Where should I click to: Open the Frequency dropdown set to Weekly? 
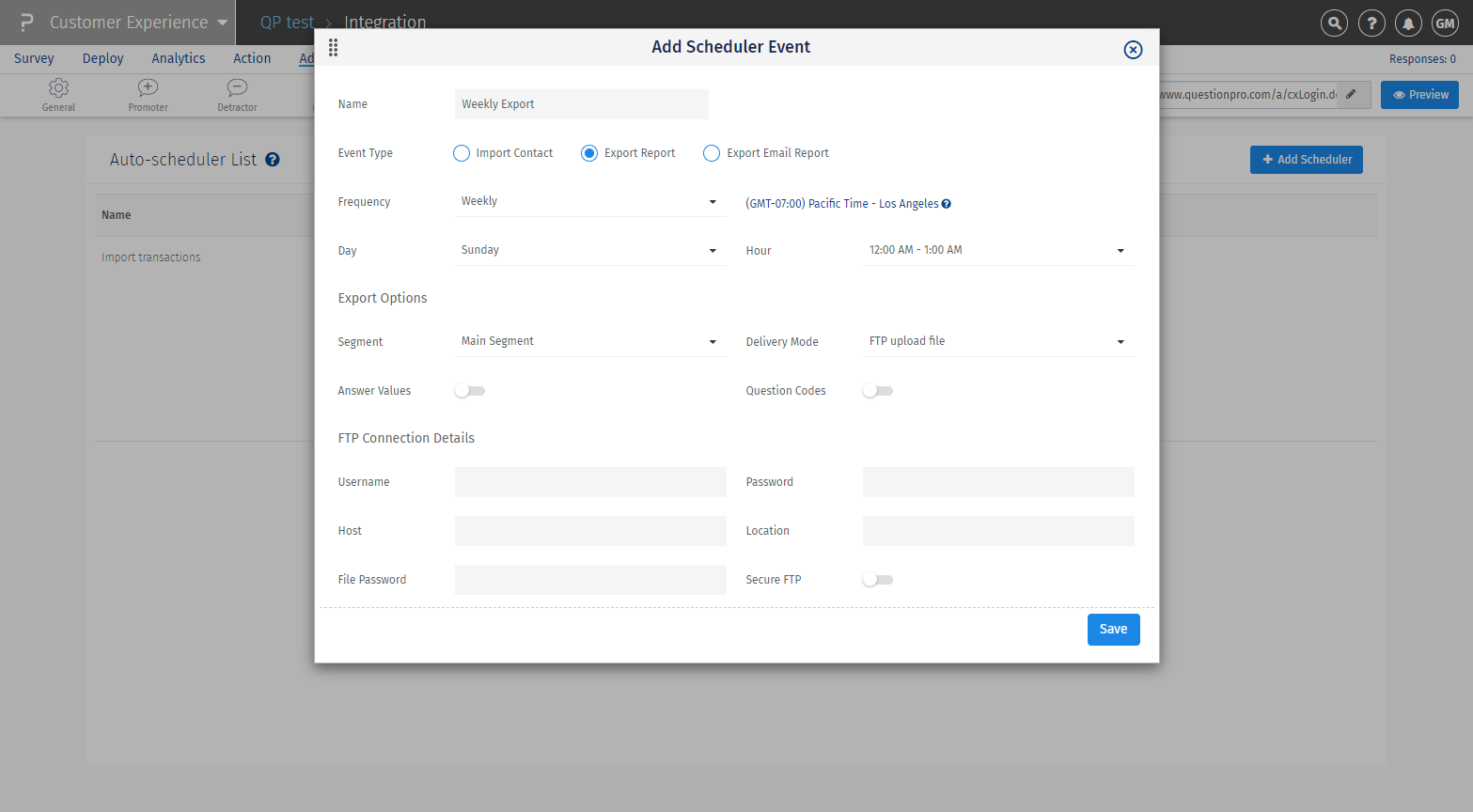pyautogui.click(x=589, y=202)
